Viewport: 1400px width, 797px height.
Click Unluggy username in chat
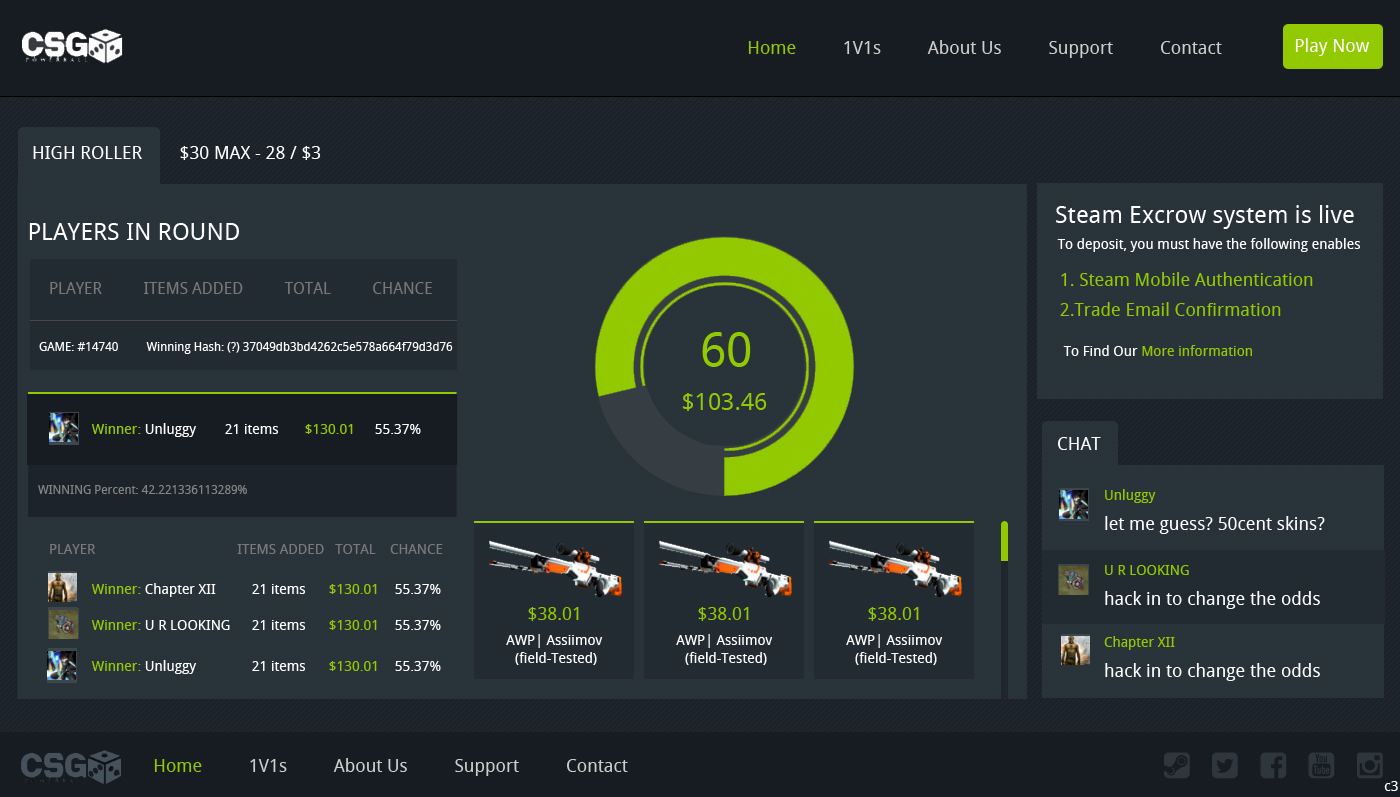tap(1130, 495)
